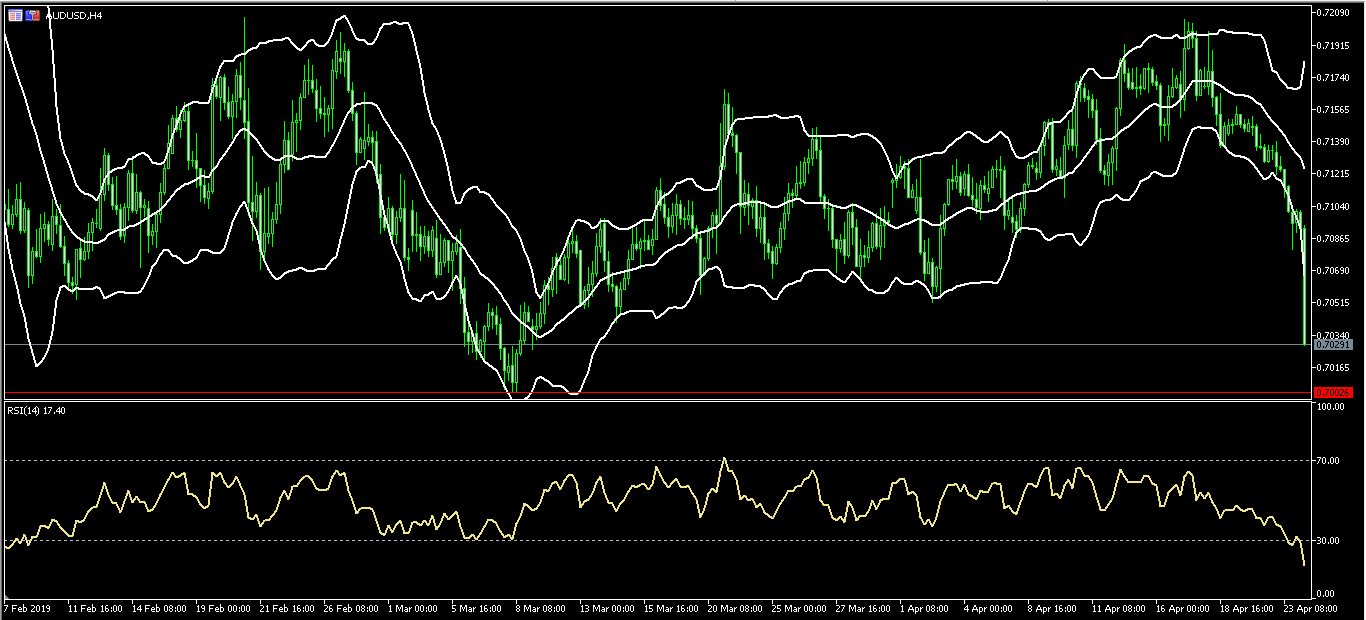Click the 14 Feb 08:00 time label
Screen dimensions: 1366x620
[159, 608]
